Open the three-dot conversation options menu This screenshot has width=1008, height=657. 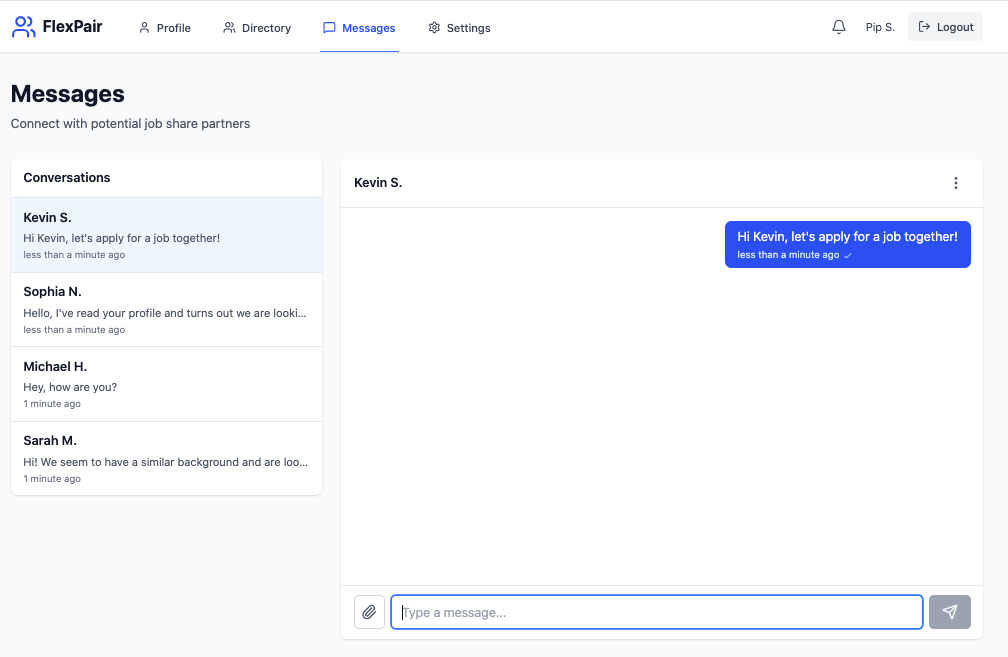955,183
